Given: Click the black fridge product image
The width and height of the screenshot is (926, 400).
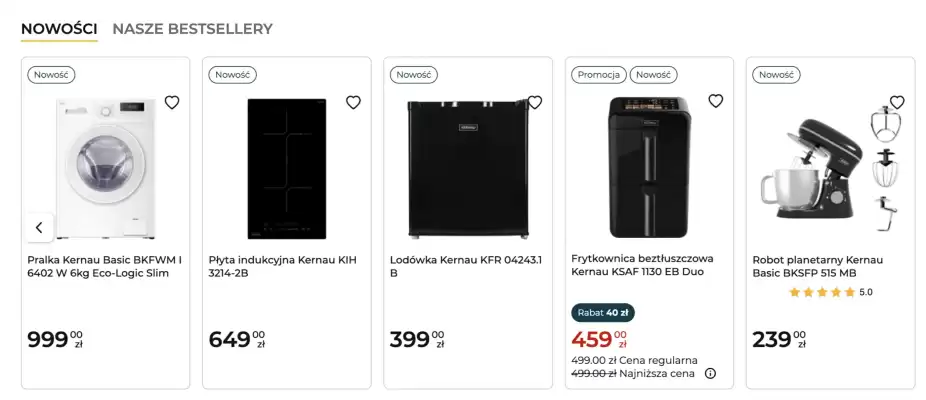Looking at the screenshot, I should click(467, 168).
